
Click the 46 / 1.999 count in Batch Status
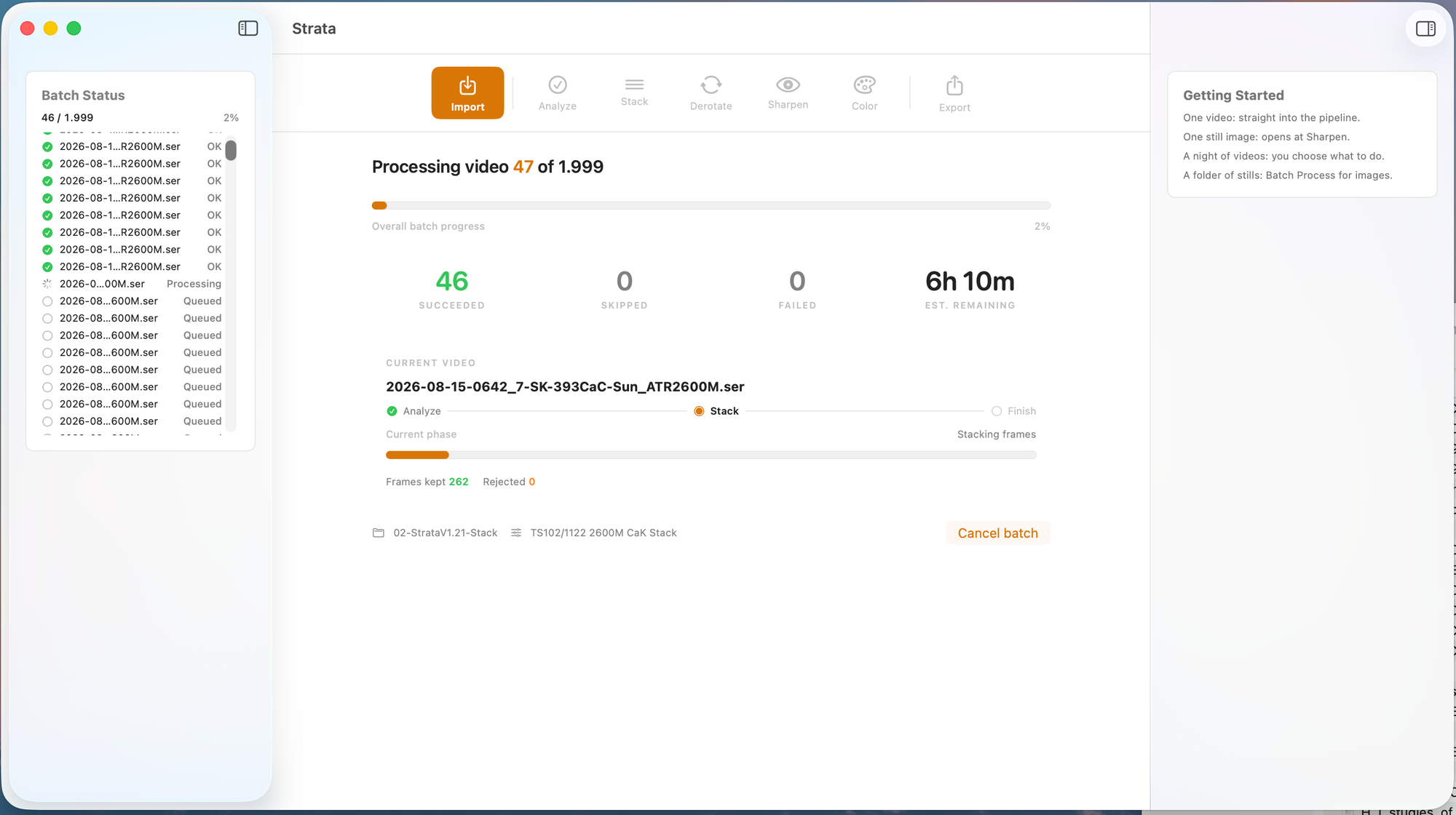68,118
